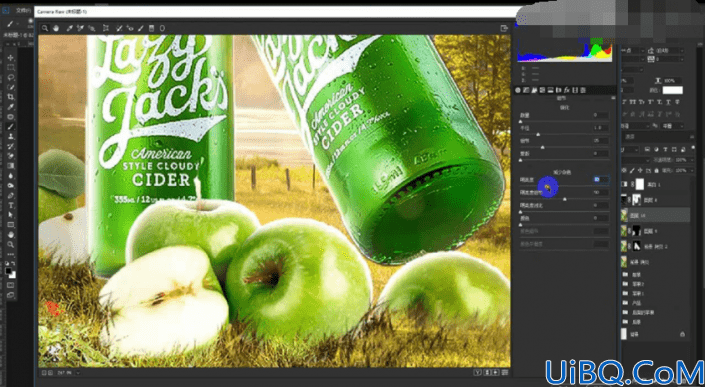Select the Rectangular Marquee tool
705x387 pixels.
(11, 68)
